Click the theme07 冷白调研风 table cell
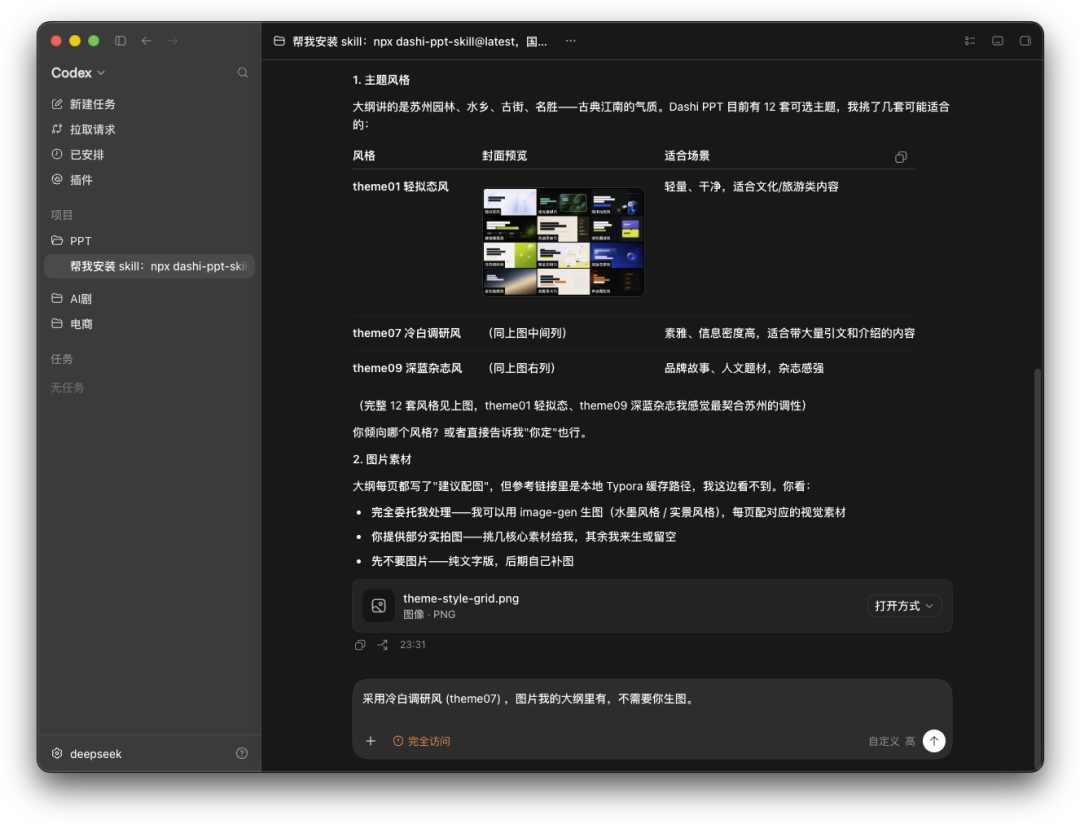 coord(406,333)
